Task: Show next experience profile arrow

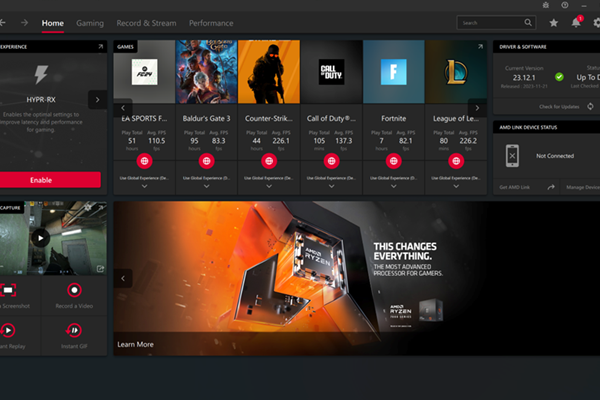Action: click(97, 100)
